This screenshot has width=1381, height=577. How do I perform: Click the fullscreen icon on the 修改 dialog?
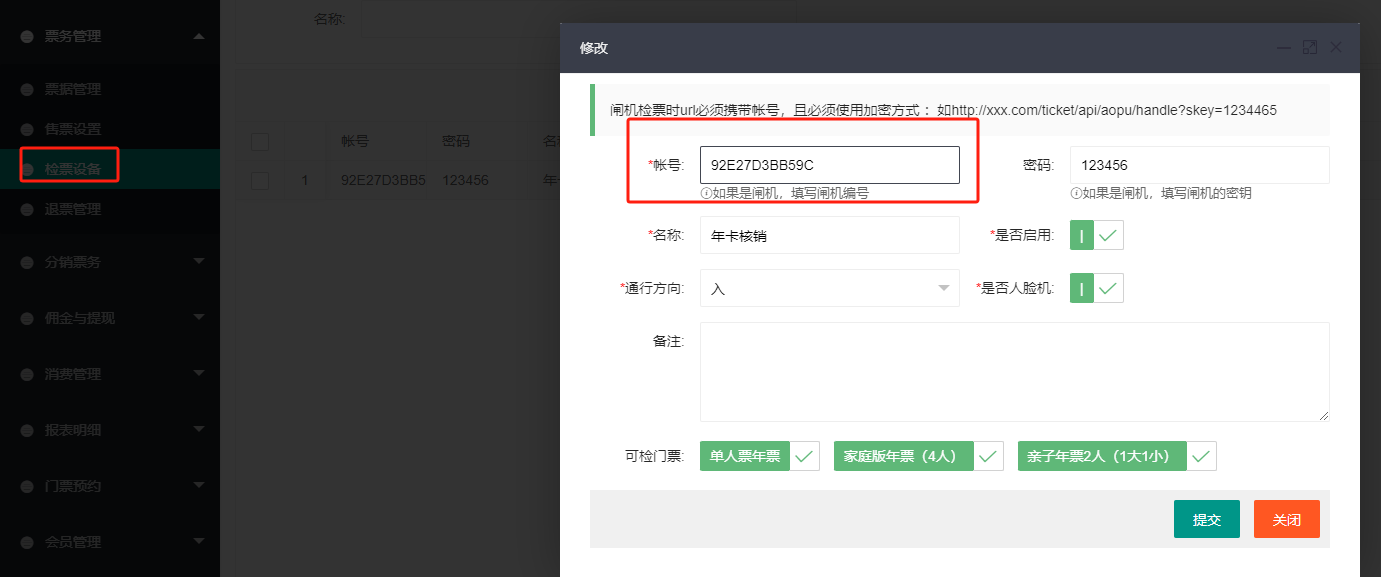pos(1310,47)
